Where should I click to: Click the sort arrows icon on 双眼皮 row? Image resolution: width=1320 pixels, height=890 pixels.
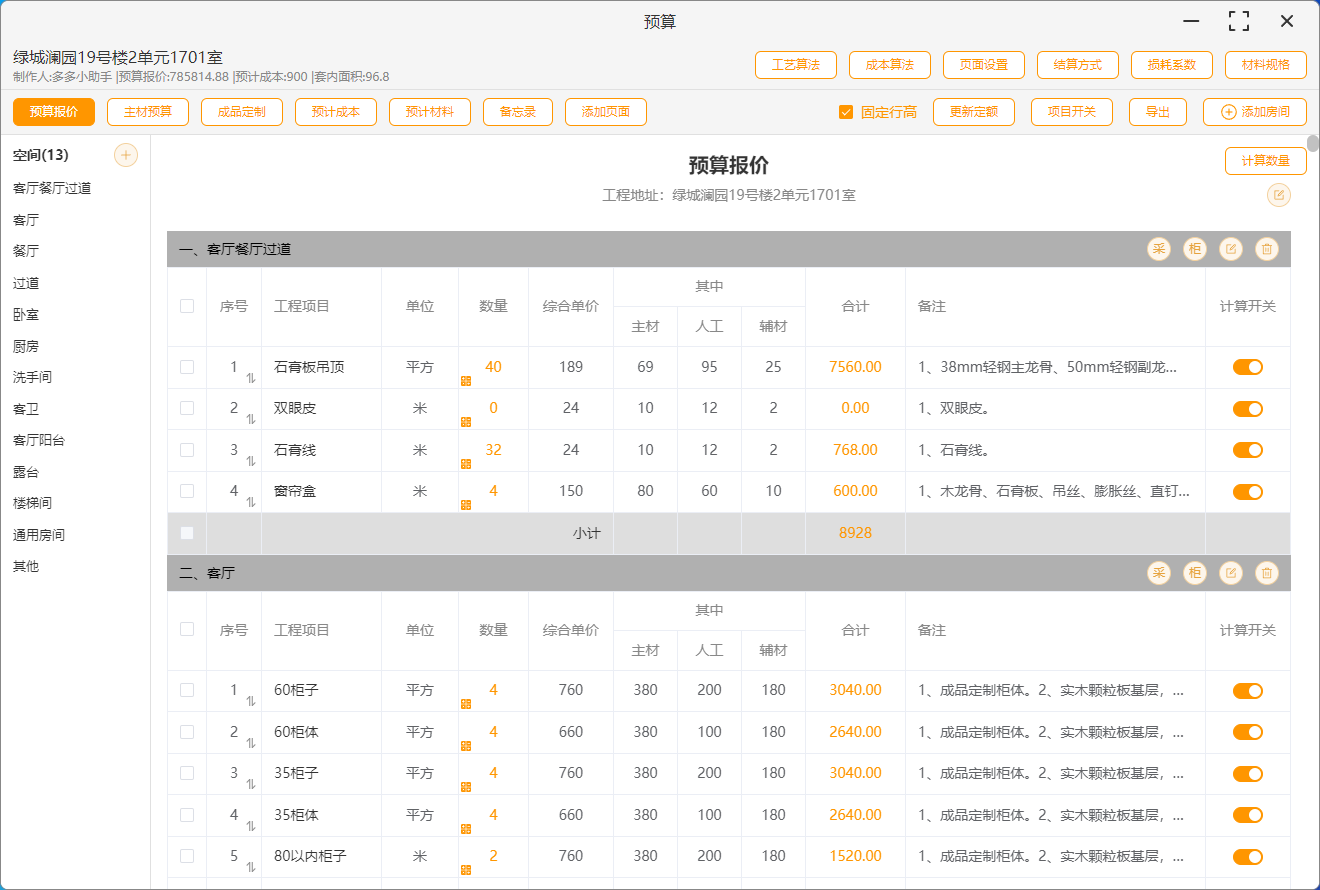[x=251, y=419]
